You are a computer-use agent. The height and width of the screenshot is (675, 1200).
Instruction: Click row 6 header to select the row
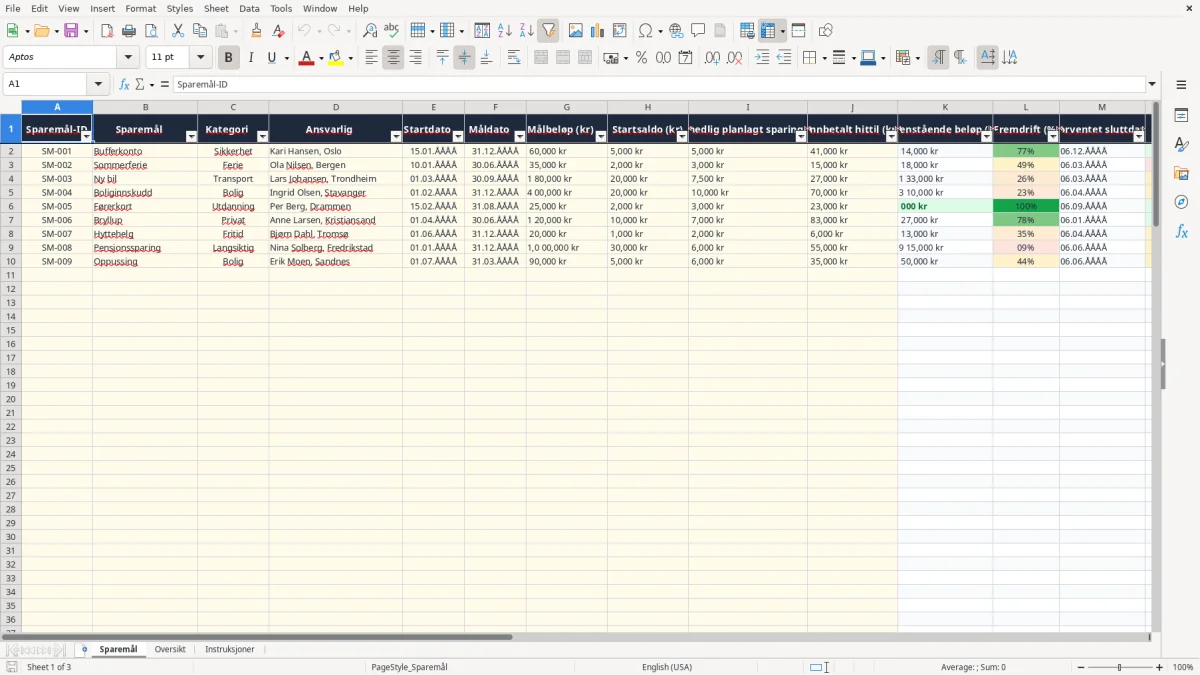coord(10,206)
